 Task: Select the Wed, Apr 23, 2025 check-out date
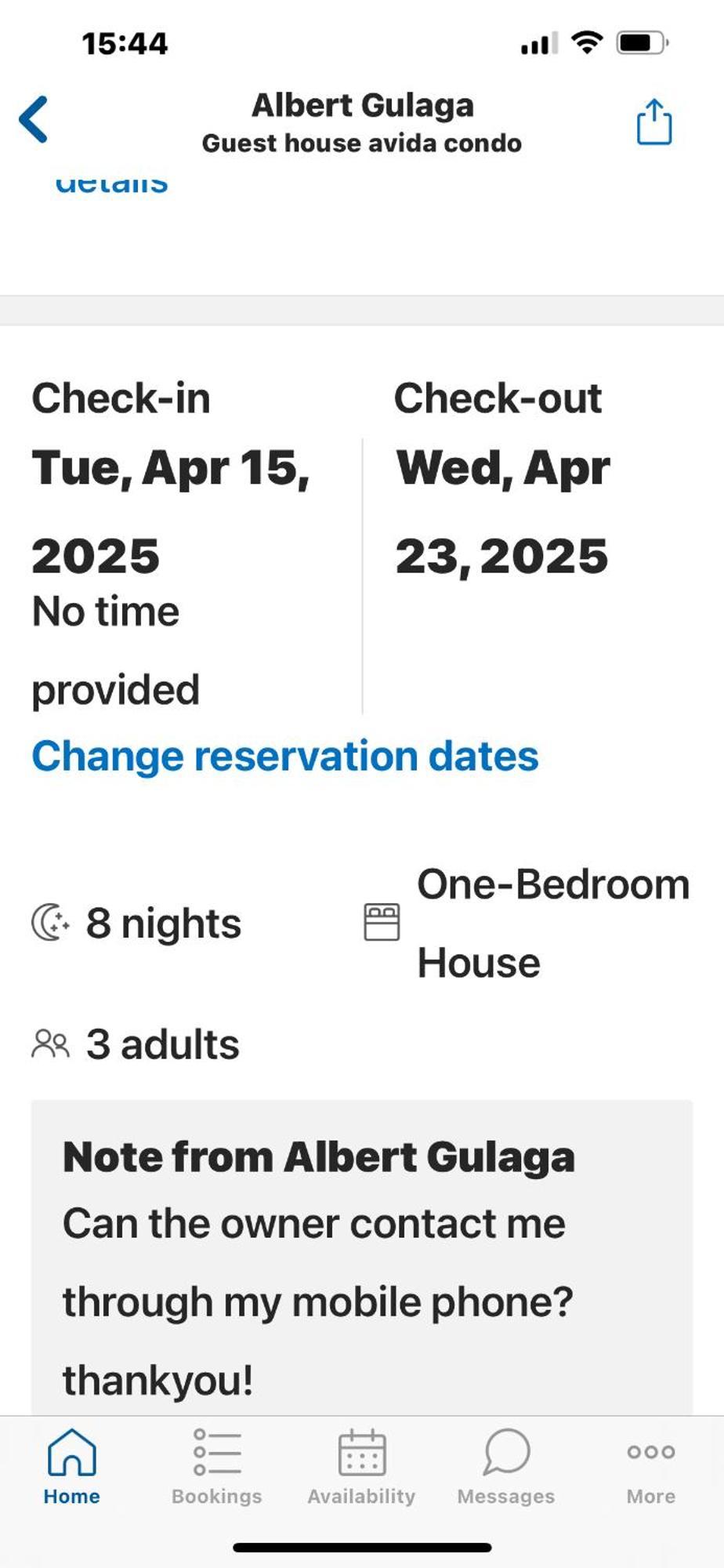tap(503, 512)
